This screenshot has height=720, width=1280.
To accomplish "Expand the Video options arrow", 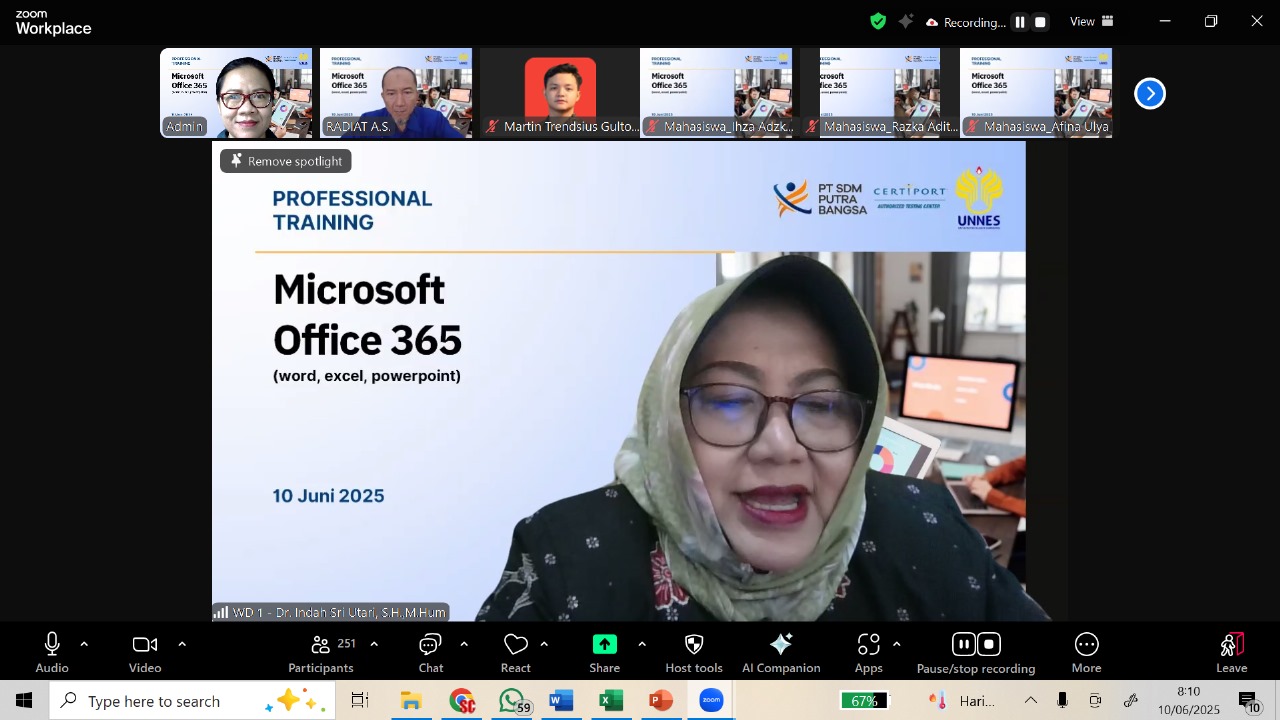I will pos(182,645).
